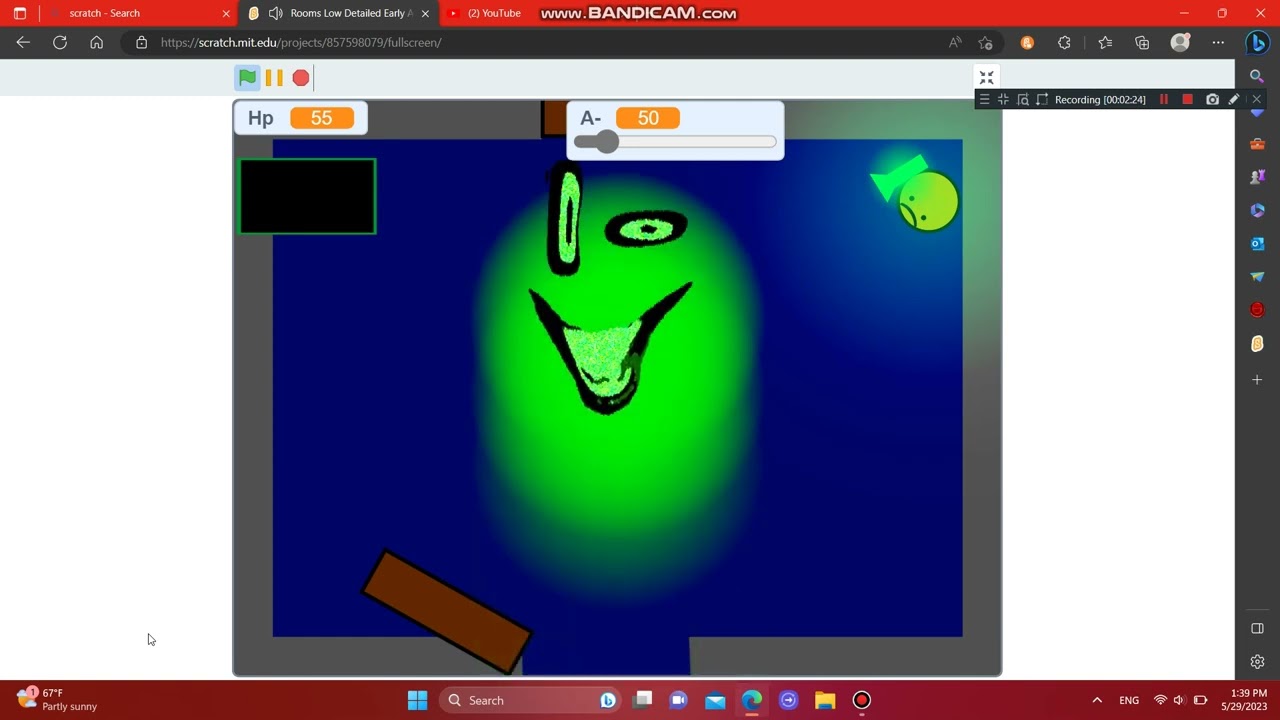This screenshot has width=1280, height=720.
Task: Mute the audio-playing tab via speaker icon
Action: point(275,13)
